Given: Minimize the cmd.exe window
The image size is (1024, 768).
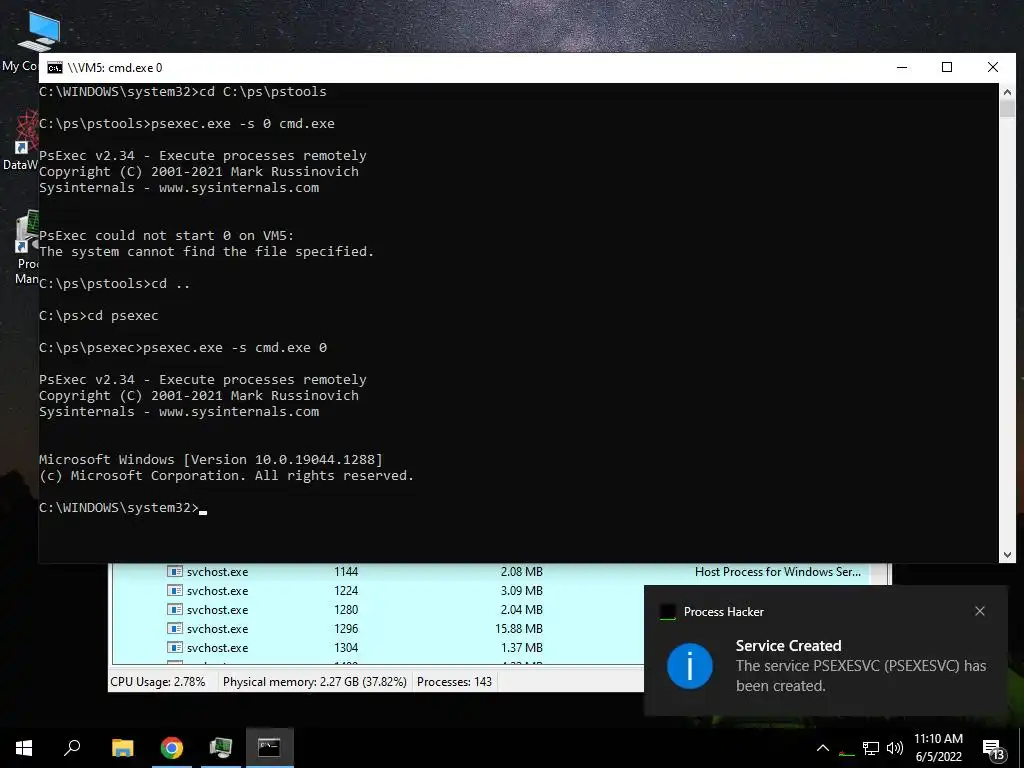Looking at the screenshot, I should coord(902,67).
